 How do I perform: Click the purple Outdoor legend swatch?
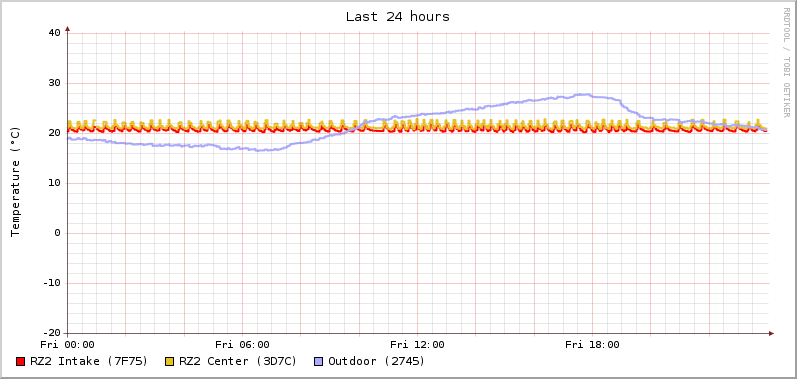coord(319,362)
